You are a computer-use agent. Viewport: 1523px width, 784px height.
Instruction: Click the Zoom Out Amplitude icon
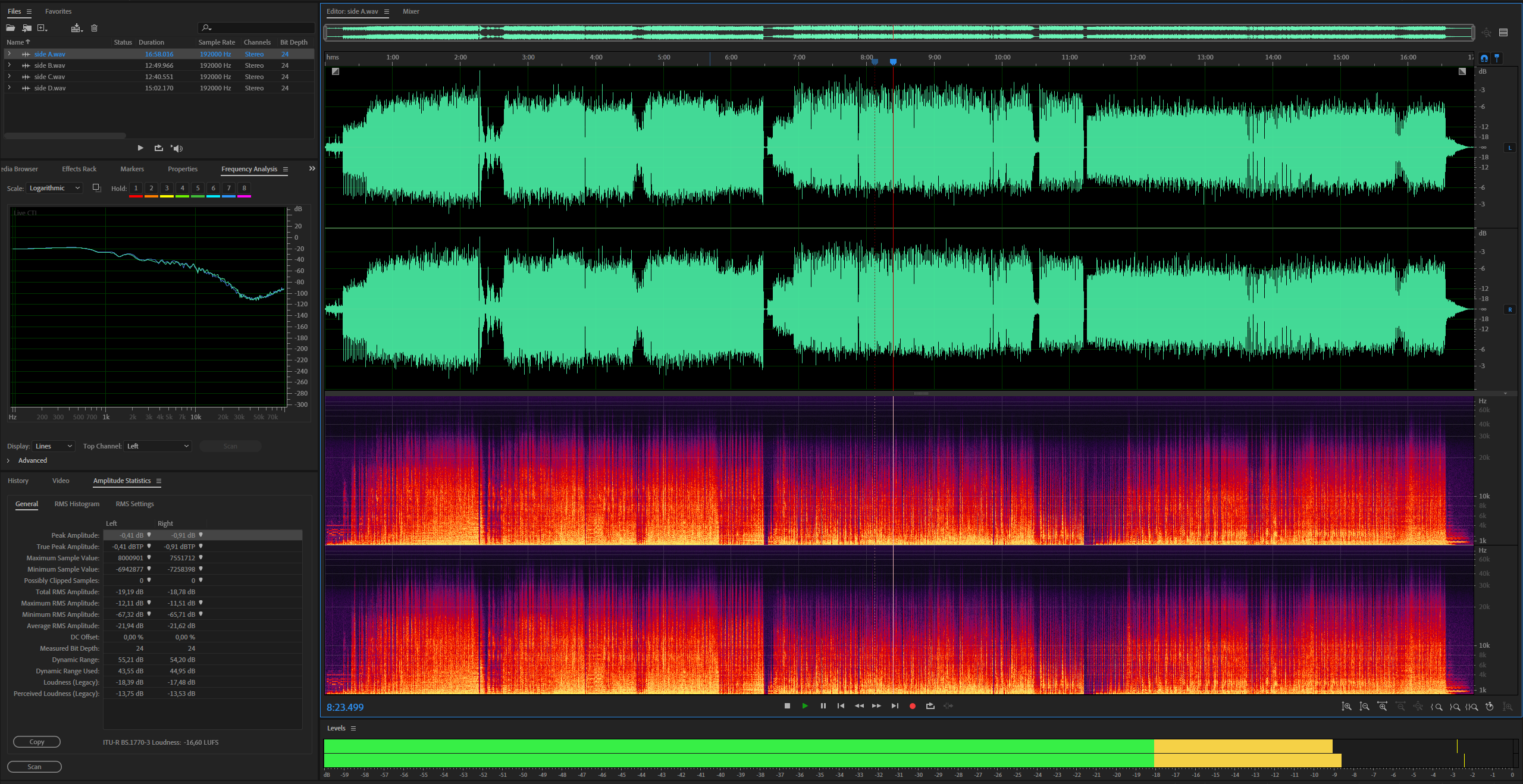(1364, 707)
